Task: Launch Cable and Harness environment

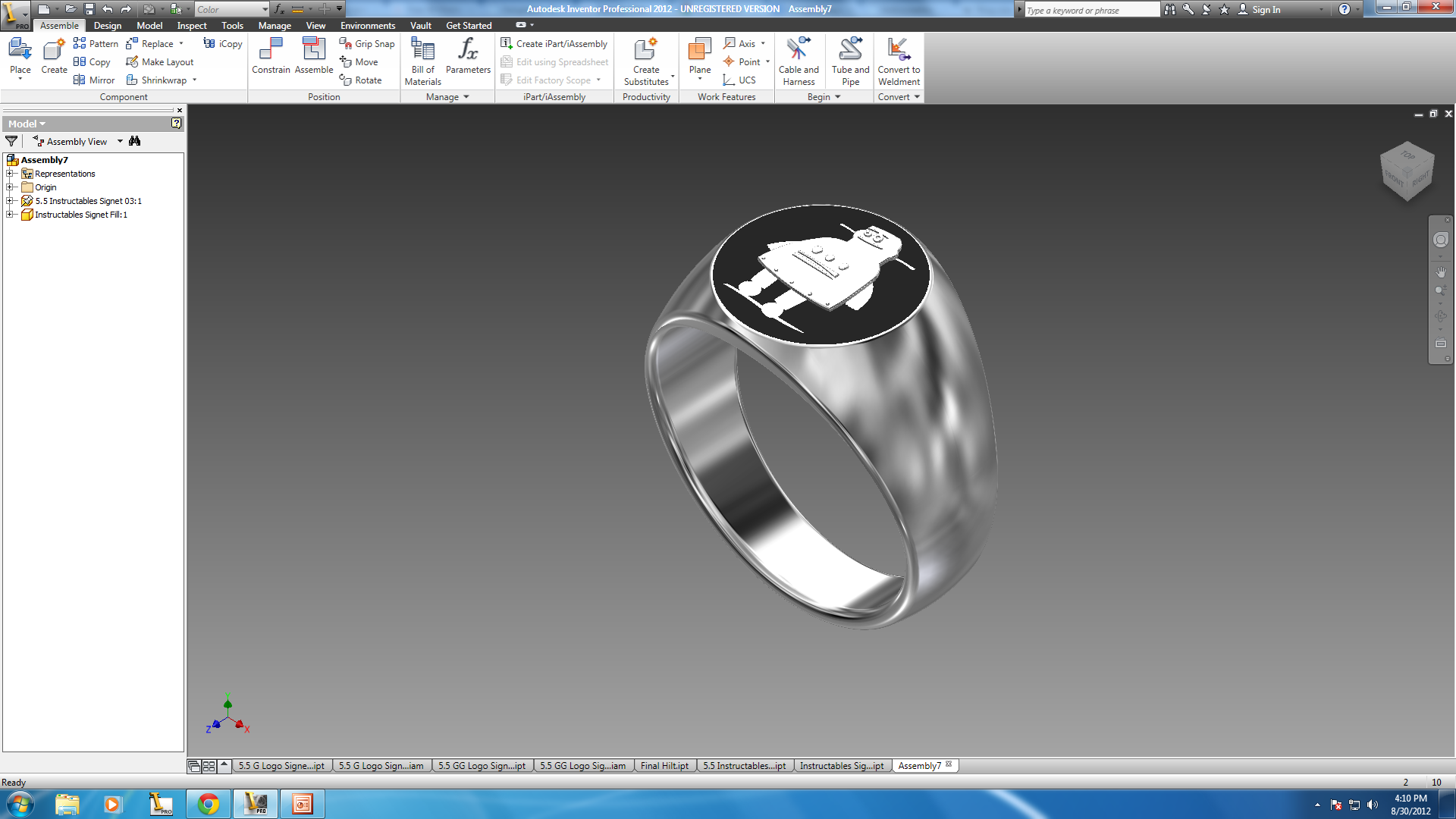Action: pyautogui.click(x=799, y=61)
